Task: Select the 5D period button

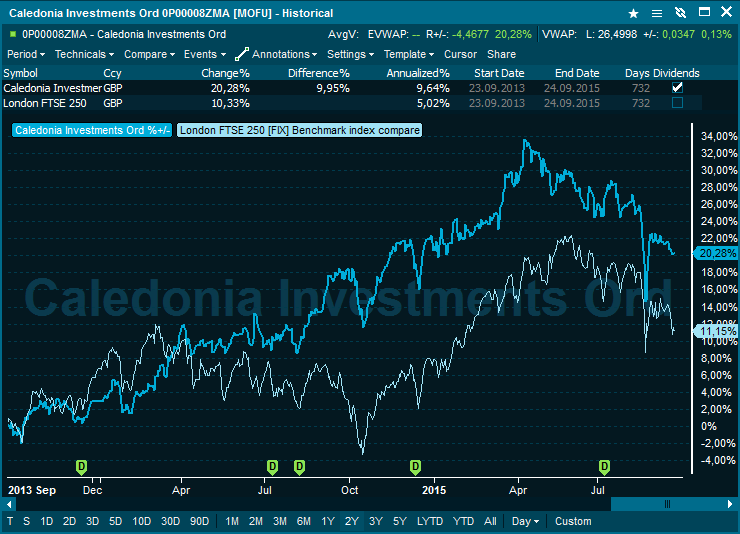Action: click(x=115, y=521)
